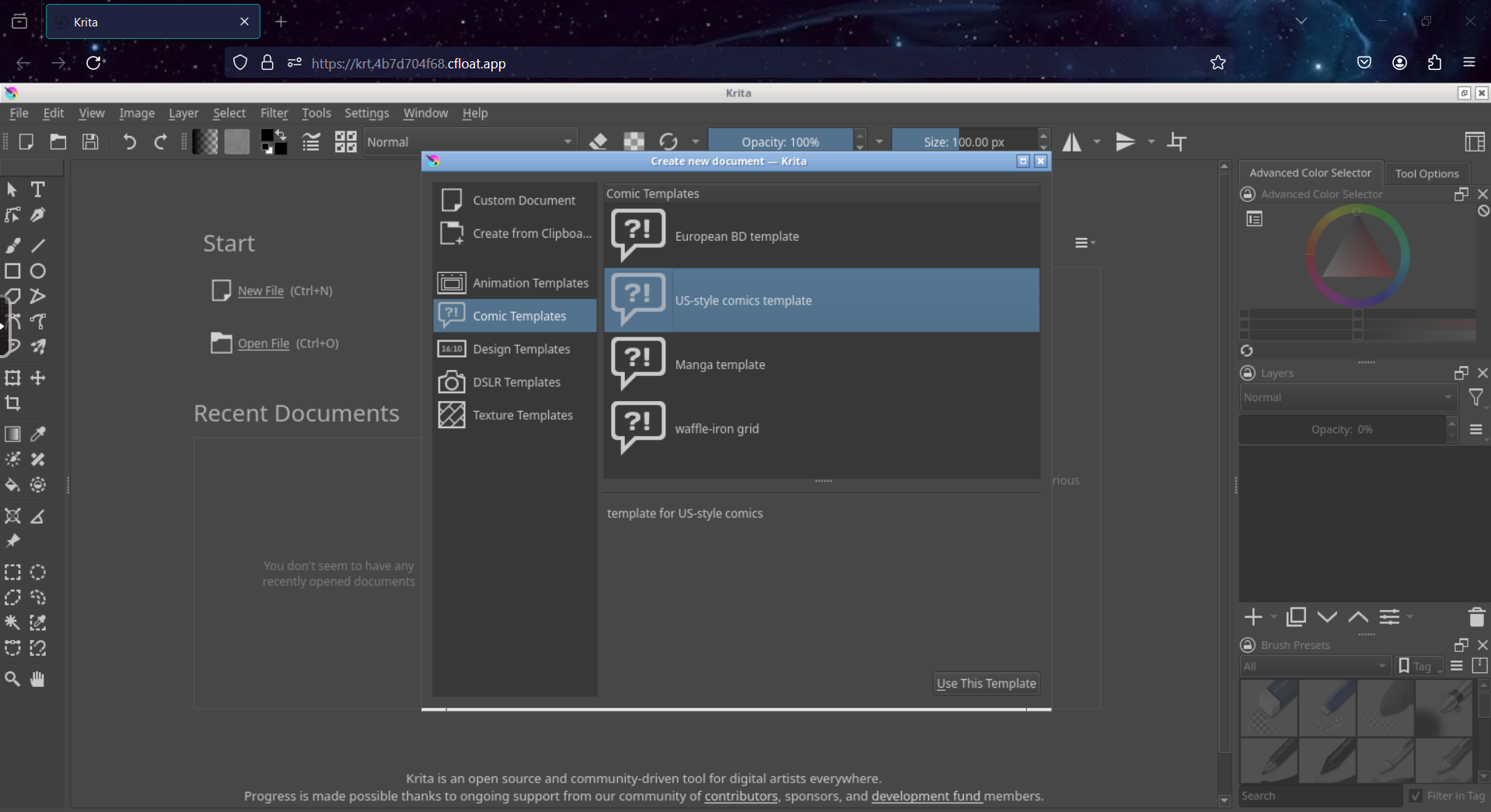Expand vertical mirror options arrow

tap(1151, 142)
